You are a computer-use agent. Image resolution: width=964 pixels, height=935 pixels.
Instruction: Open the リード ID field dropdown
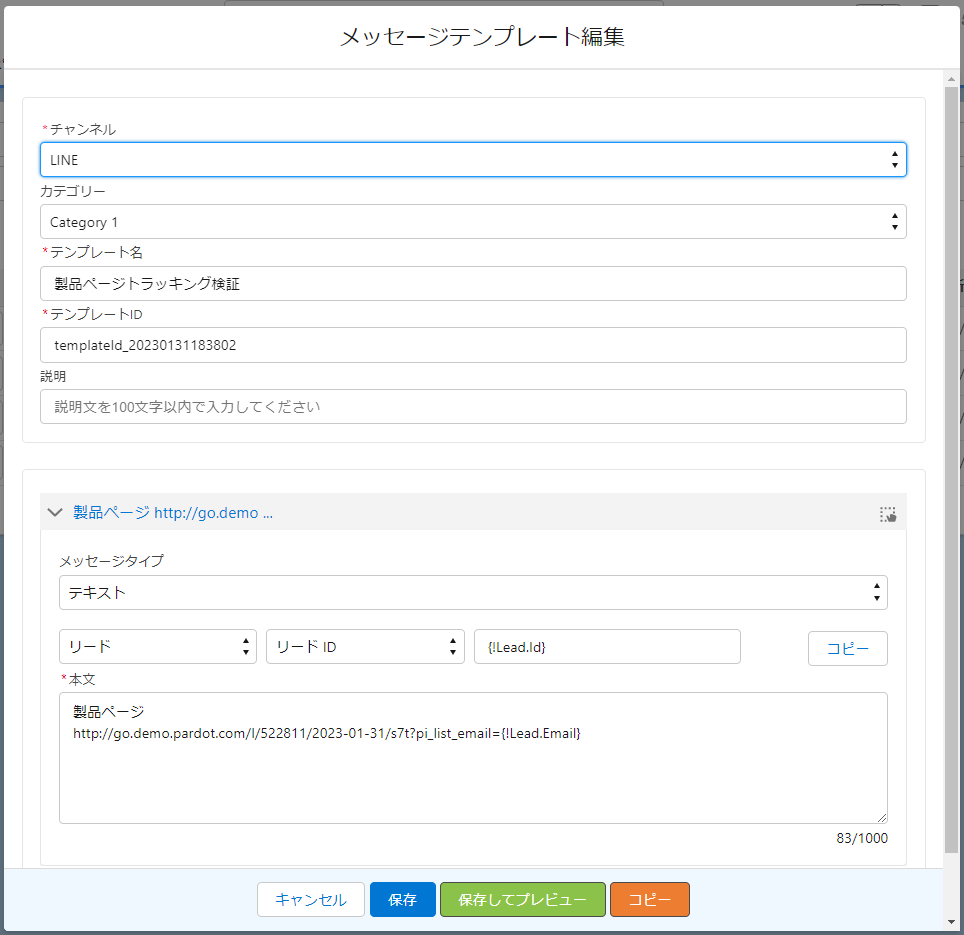[365, 647]
